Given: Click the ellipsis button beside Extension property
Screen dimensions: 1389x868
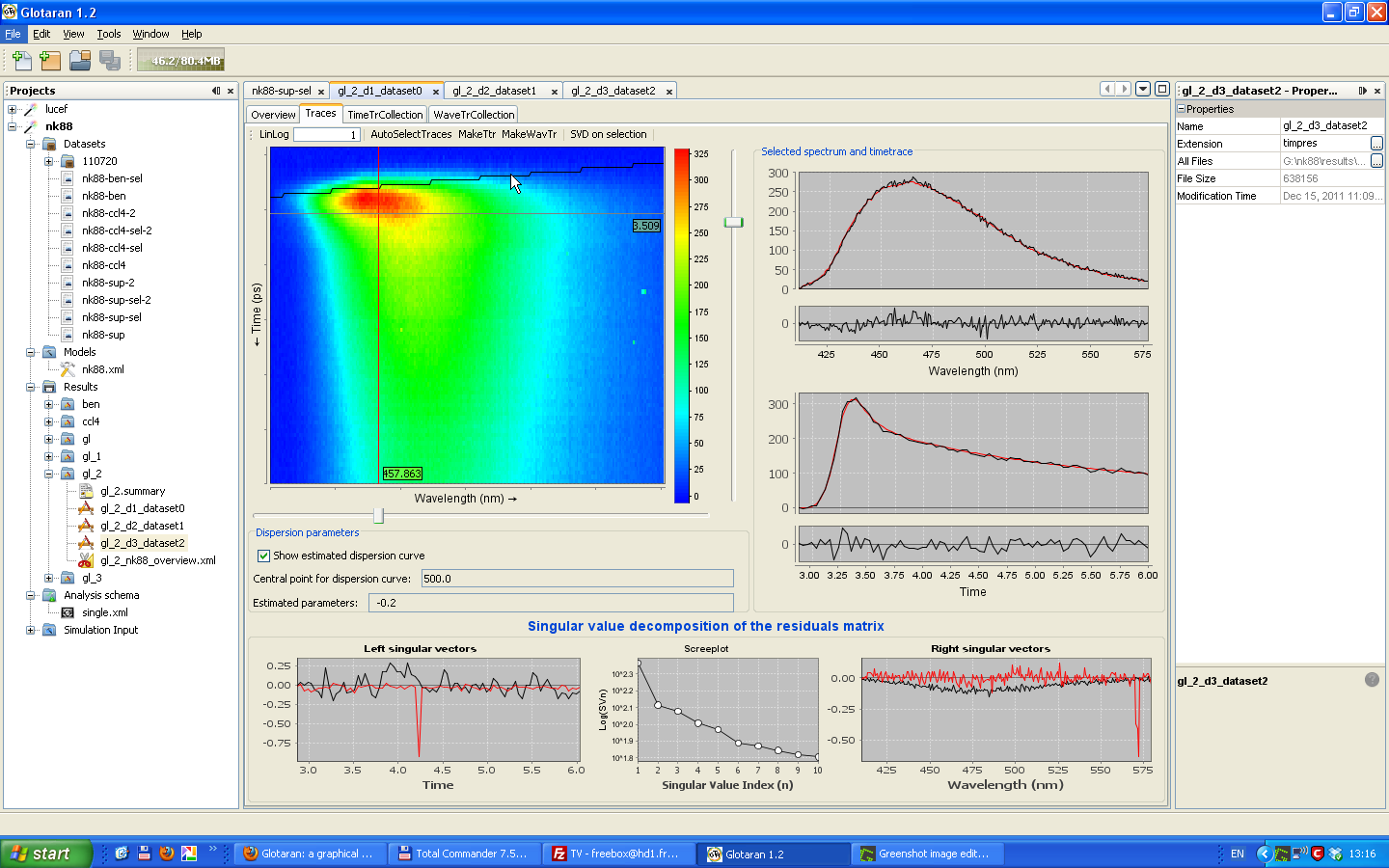Looking at the screenshot, I should coord(1376,144).
